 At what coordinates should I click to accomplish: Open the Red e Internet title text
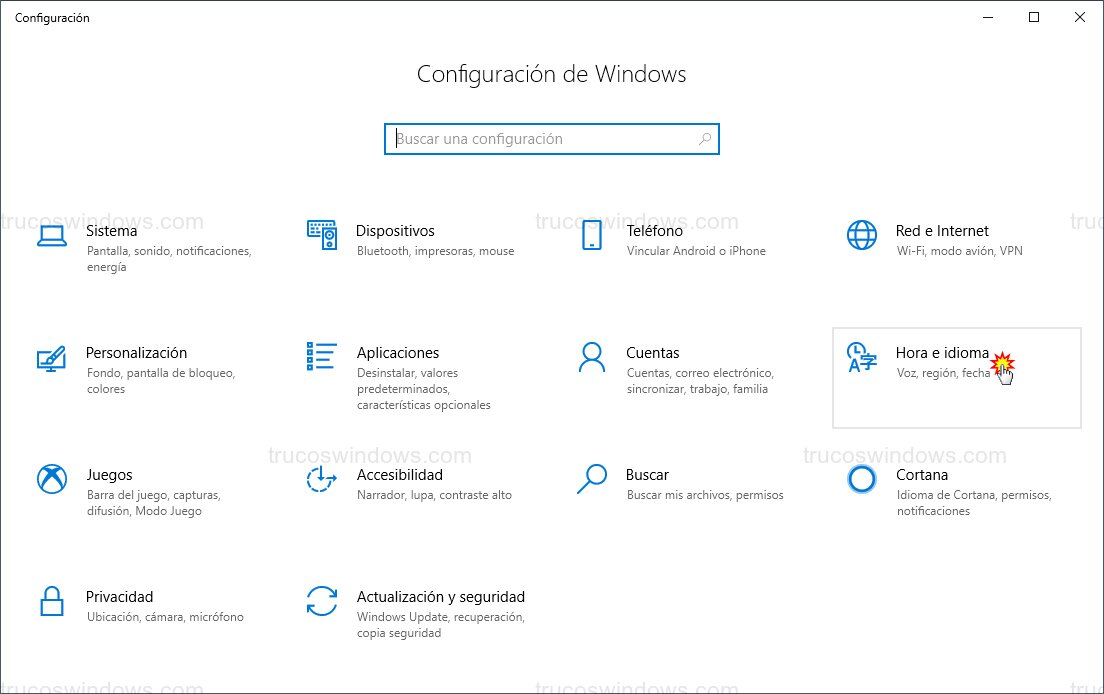(941, 231)
